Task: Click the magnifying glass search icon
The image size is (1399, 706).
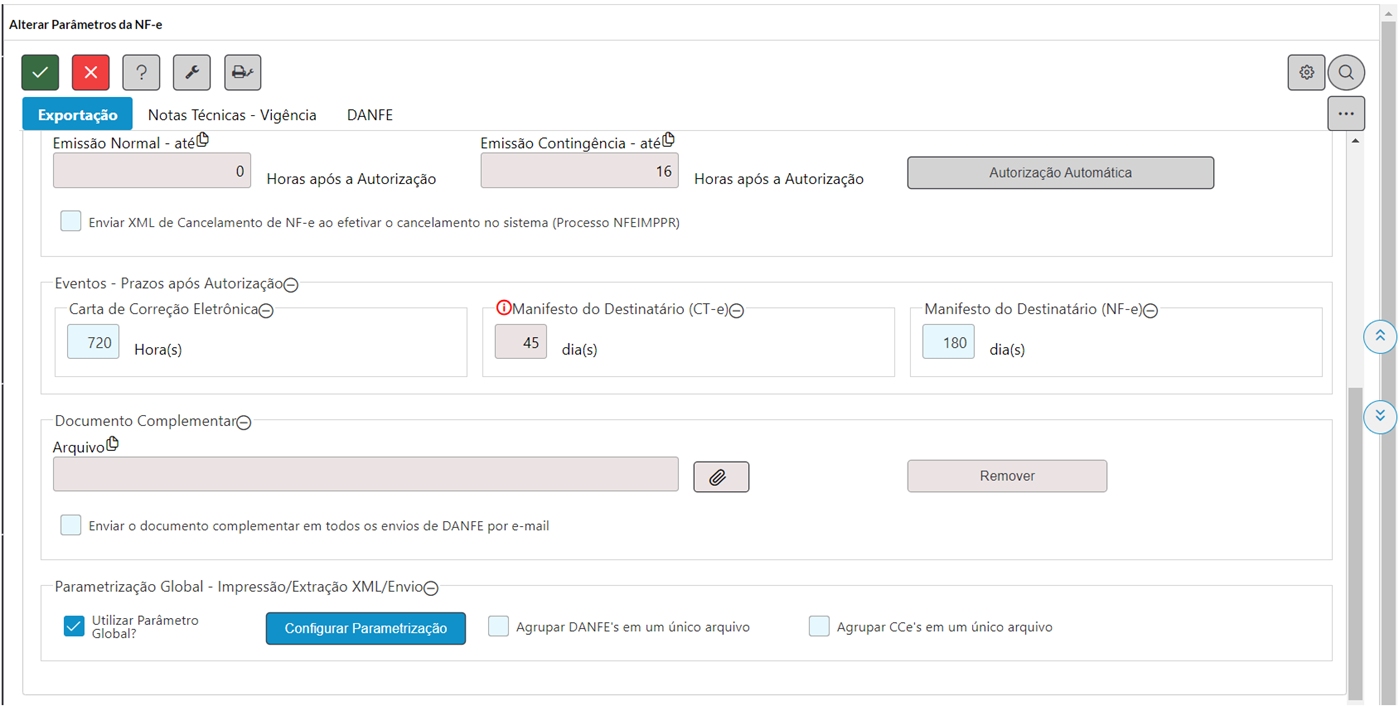Action: click(x=1346, y=72)
